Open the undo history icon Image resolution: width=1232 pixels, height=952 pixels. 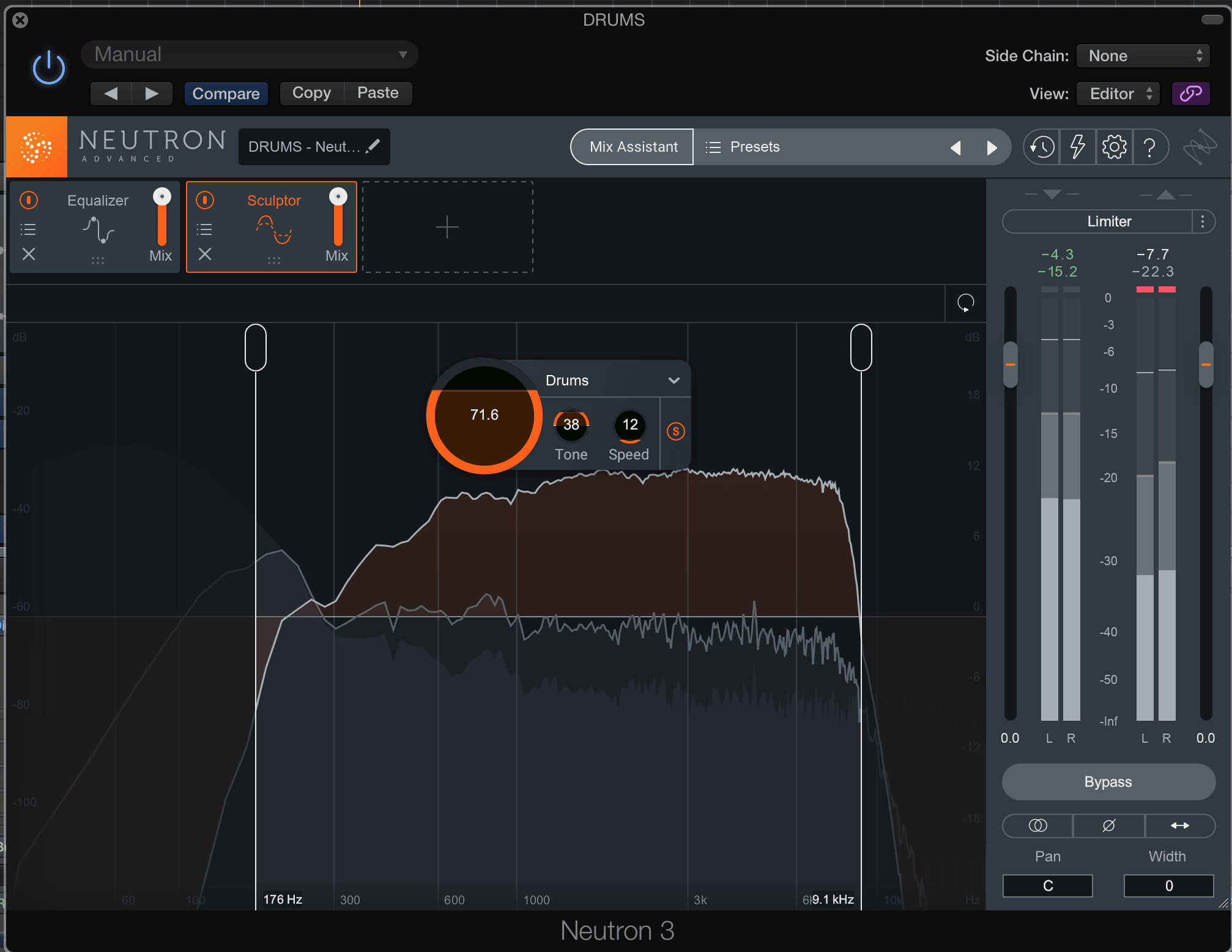pyautogui.click(x=1042, y=147)
